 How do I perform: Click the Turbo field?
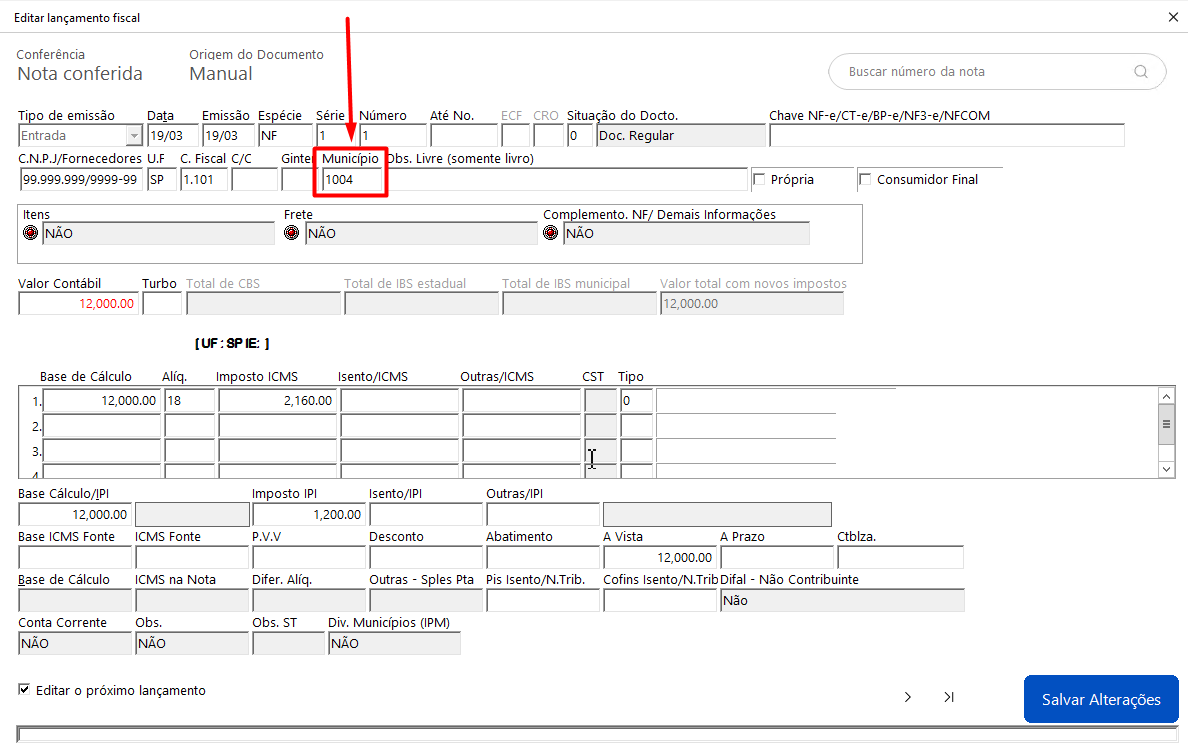pyautogui.click(x=162, y=304)
